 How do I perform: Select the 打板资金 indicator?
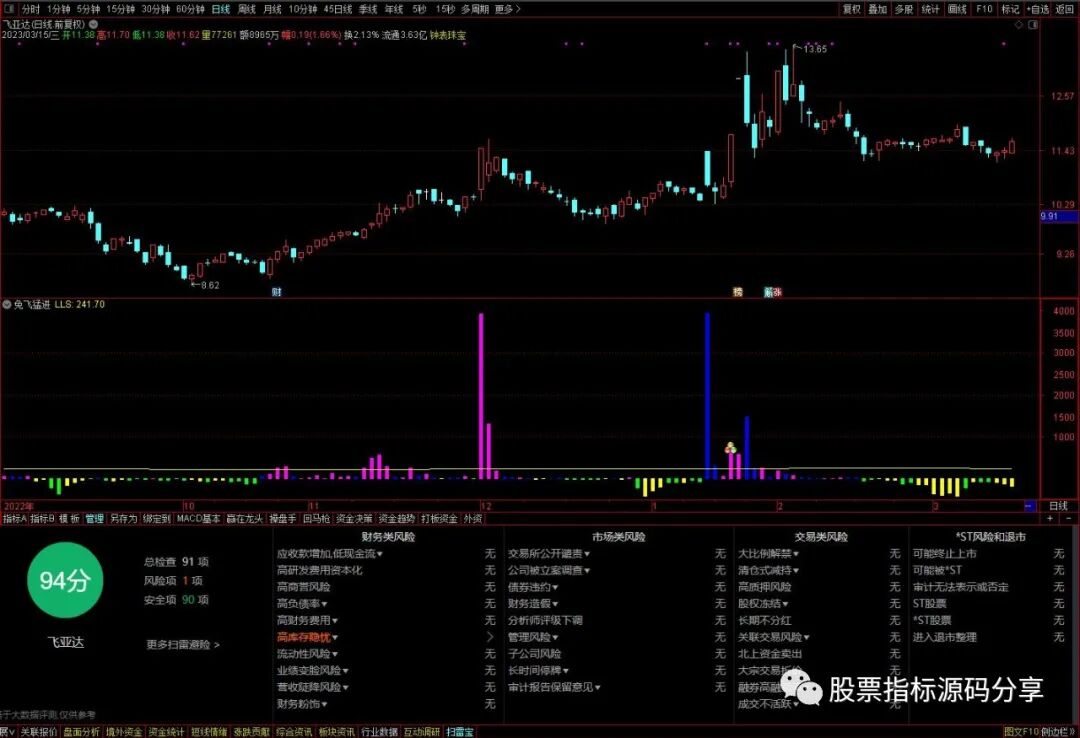(439, 519)
